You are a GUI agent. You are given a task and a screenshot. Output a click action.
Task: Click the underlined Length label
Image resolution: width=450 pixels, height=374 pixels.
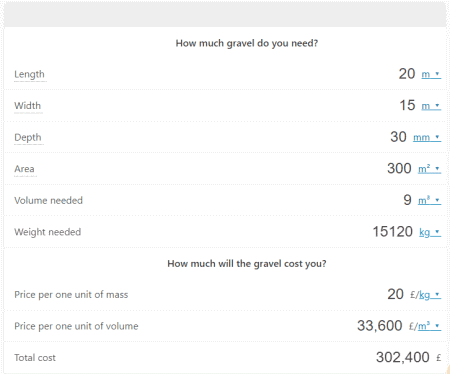29,74
